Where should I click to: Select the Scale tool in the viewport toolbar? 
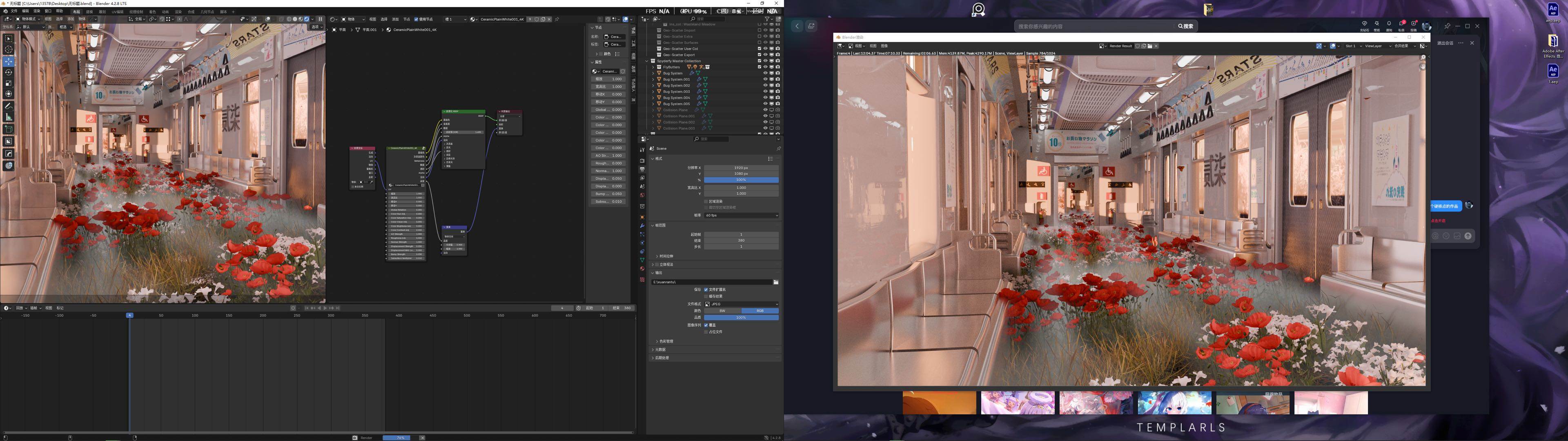[9, 83]
